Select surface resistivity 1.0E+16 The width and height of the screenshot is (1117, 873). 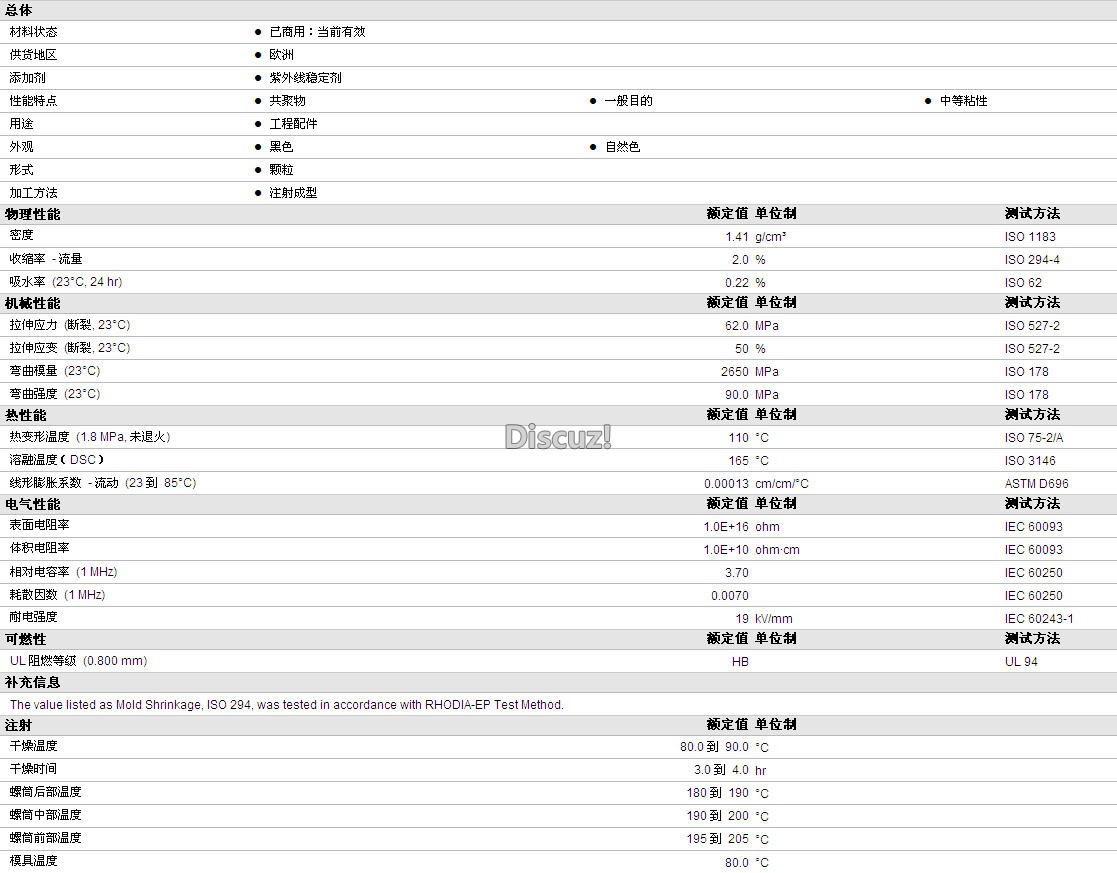(x=726, y=527)
